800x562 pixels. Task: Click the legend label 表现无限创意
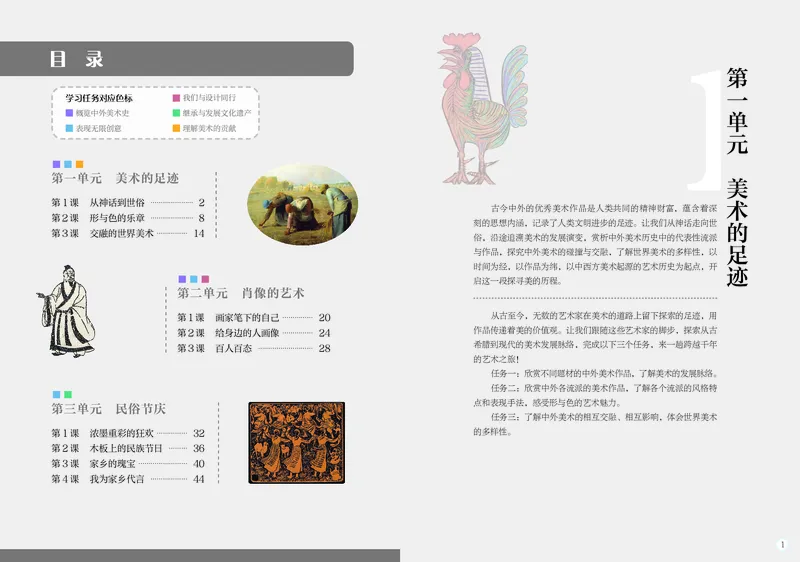[99, 129]
